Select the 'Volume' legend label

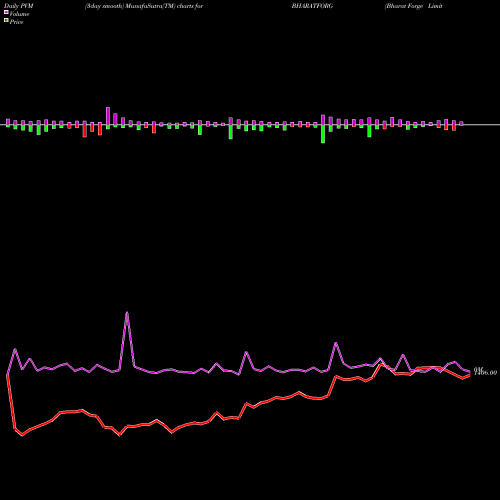pyautogui.click(x=19, y=14)
